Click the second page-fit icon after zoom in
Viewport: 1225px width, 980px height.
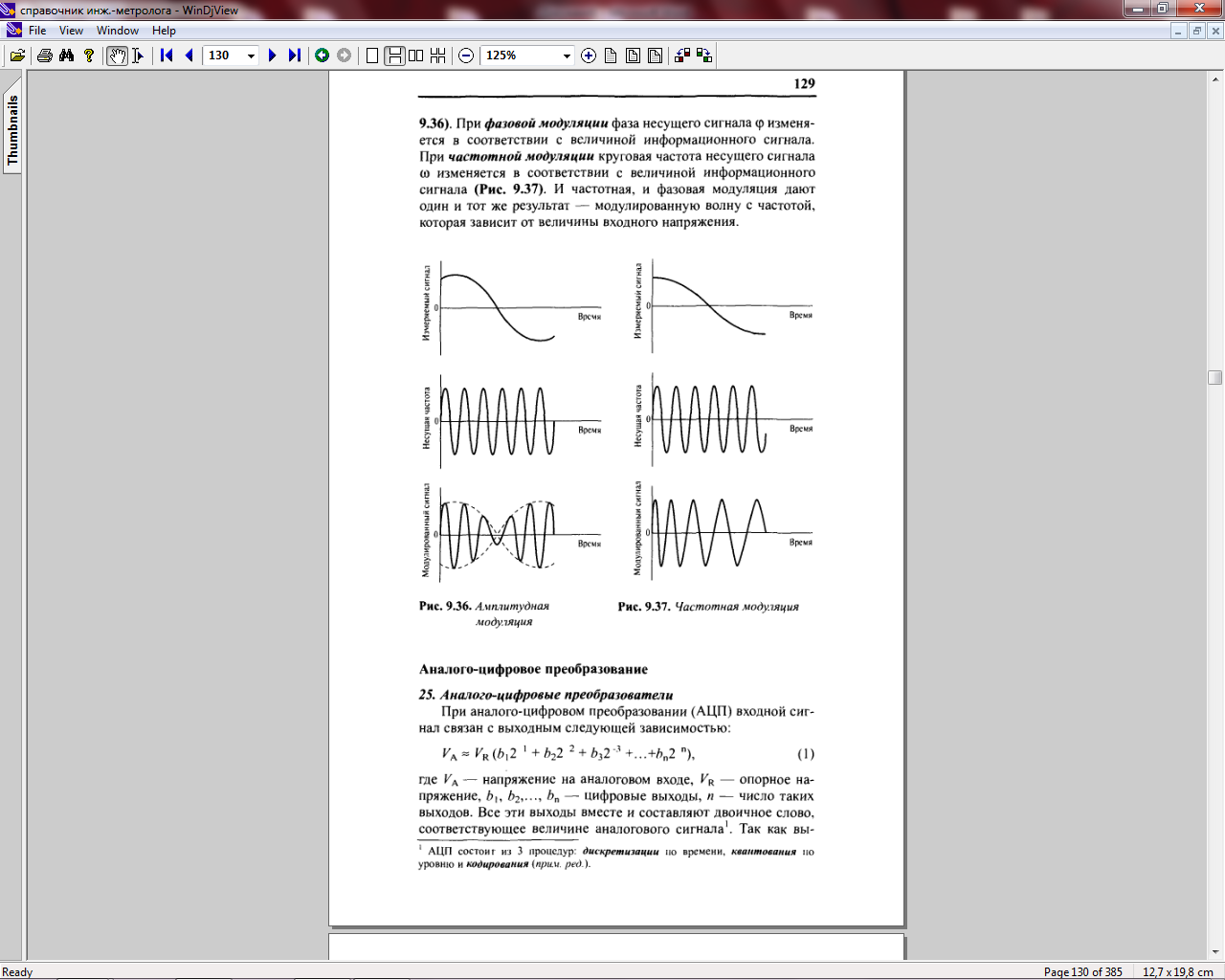point(633,56)
